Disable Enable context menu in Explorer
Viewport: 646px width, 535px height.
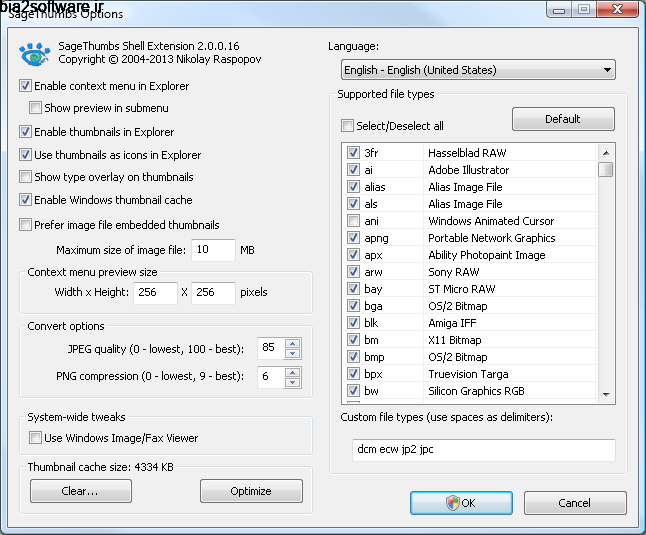pyautogui.click(x=25, y=86)
